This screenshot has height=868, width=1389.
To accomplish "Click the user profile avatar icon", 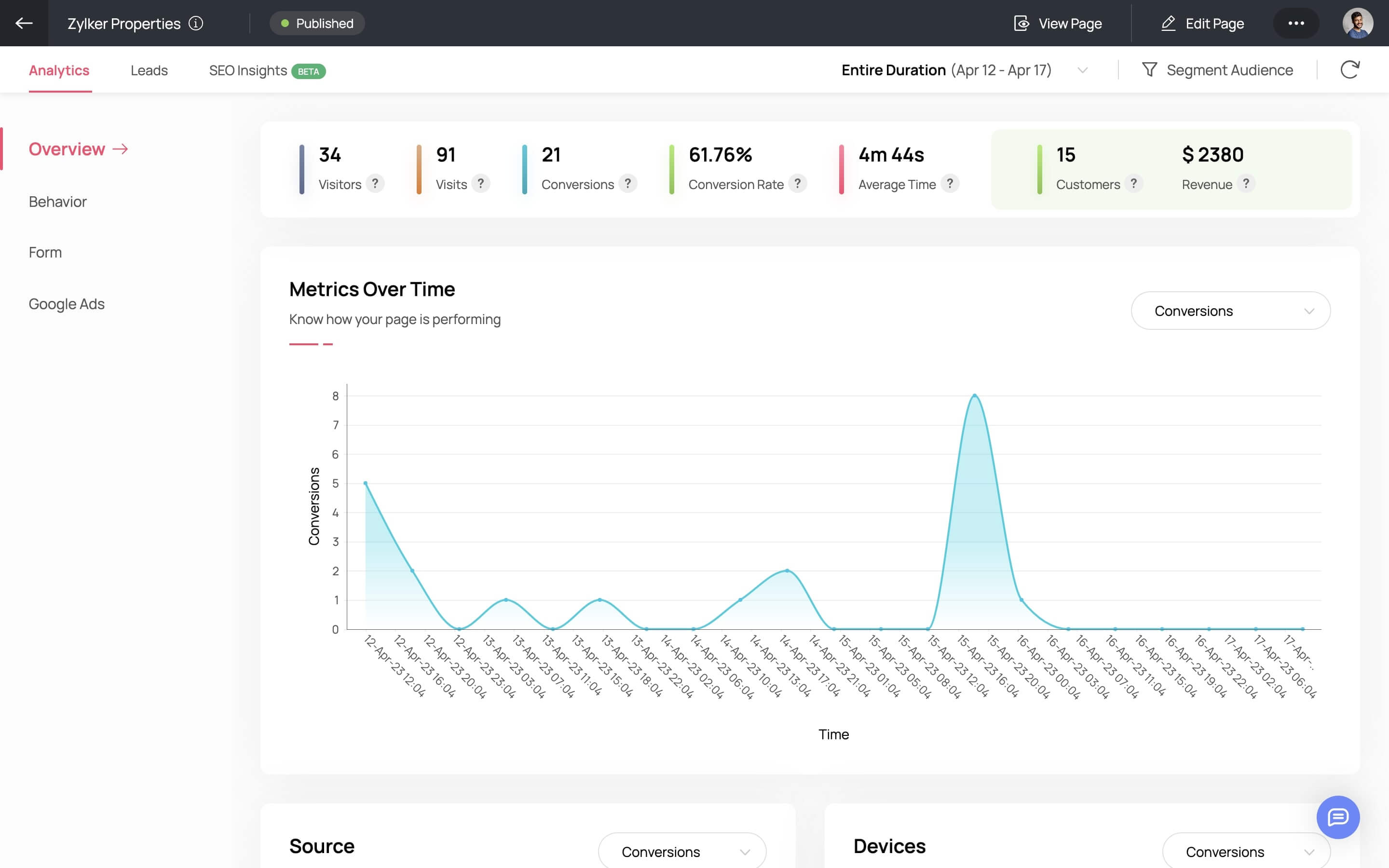I will (x=1357, y=23).
